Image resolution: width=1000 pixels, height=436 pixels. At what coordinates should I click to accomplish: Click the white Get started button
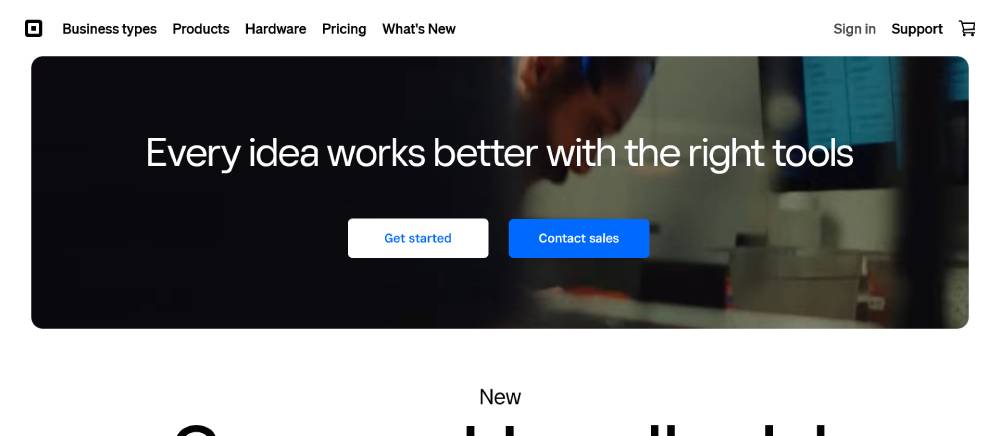pos(418,238)
